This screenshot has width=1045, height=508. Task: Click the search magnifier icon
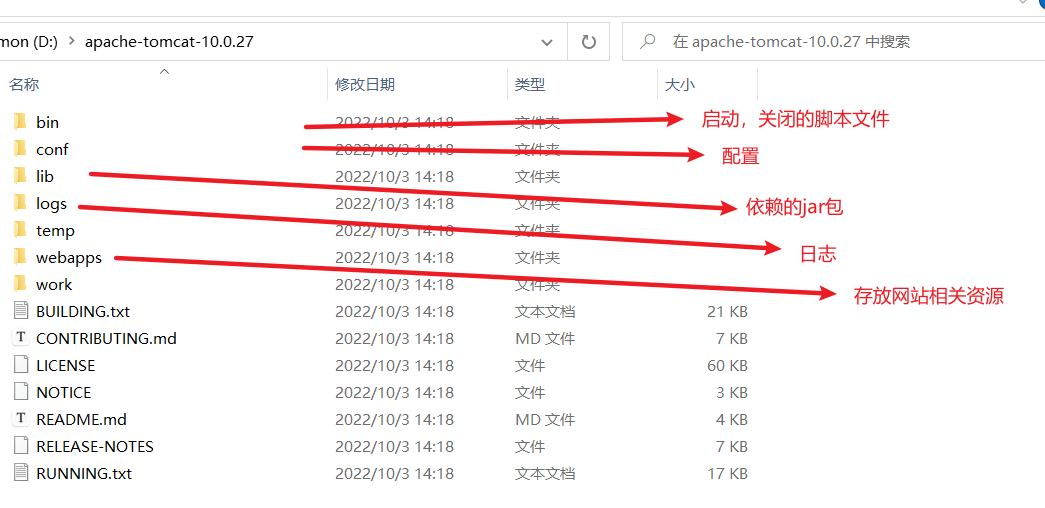point(646,42)
